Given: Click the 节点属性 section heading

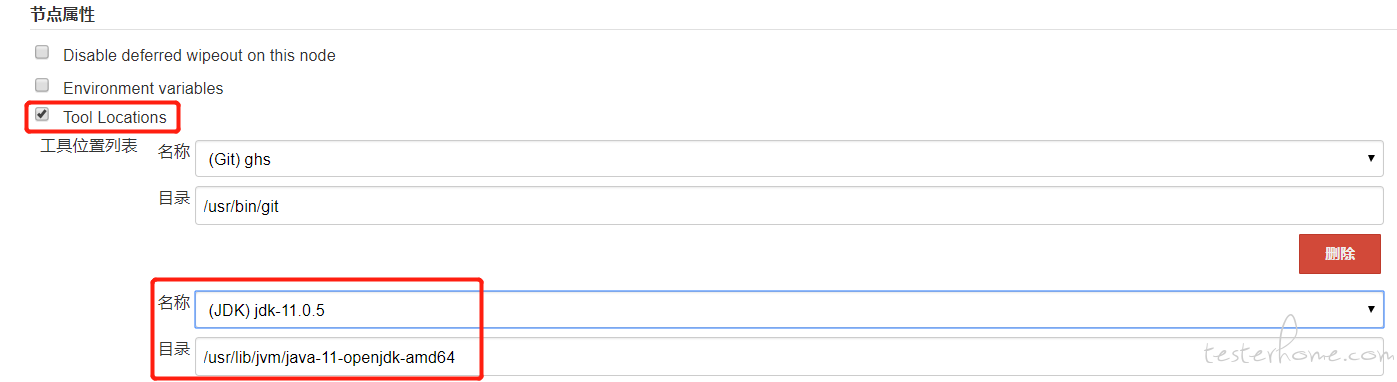Looking at the screenshot, I should pos(63,14).
